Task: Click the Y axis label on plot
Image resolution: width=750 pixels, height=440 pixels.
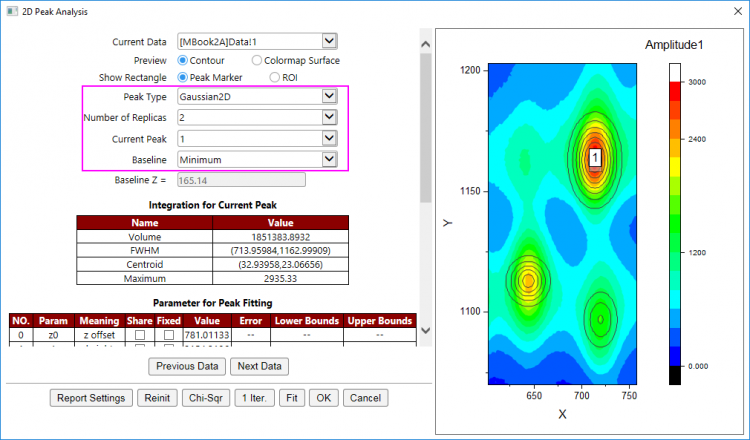Action: coord(448,223)
